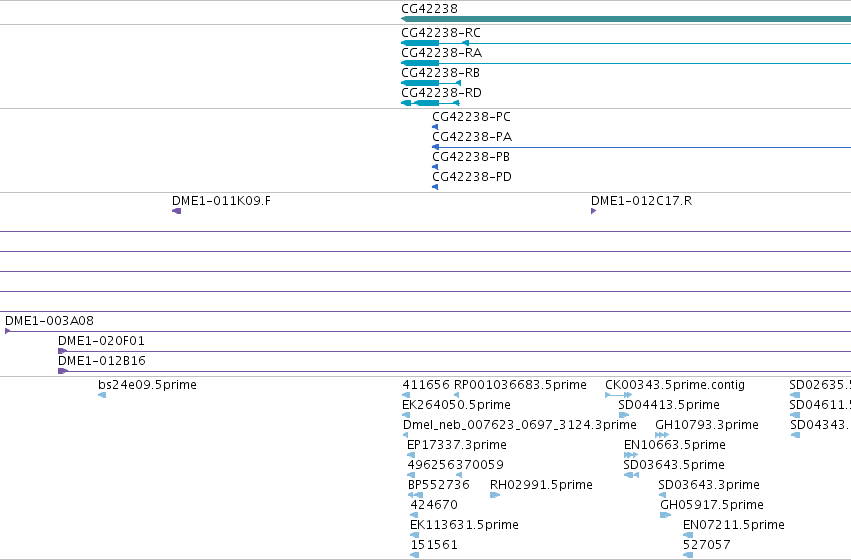Viewport: 851px width, 560px height.
Task: Select the 411656 feature label
Action: pyautogui.click(x=426, y=385)
